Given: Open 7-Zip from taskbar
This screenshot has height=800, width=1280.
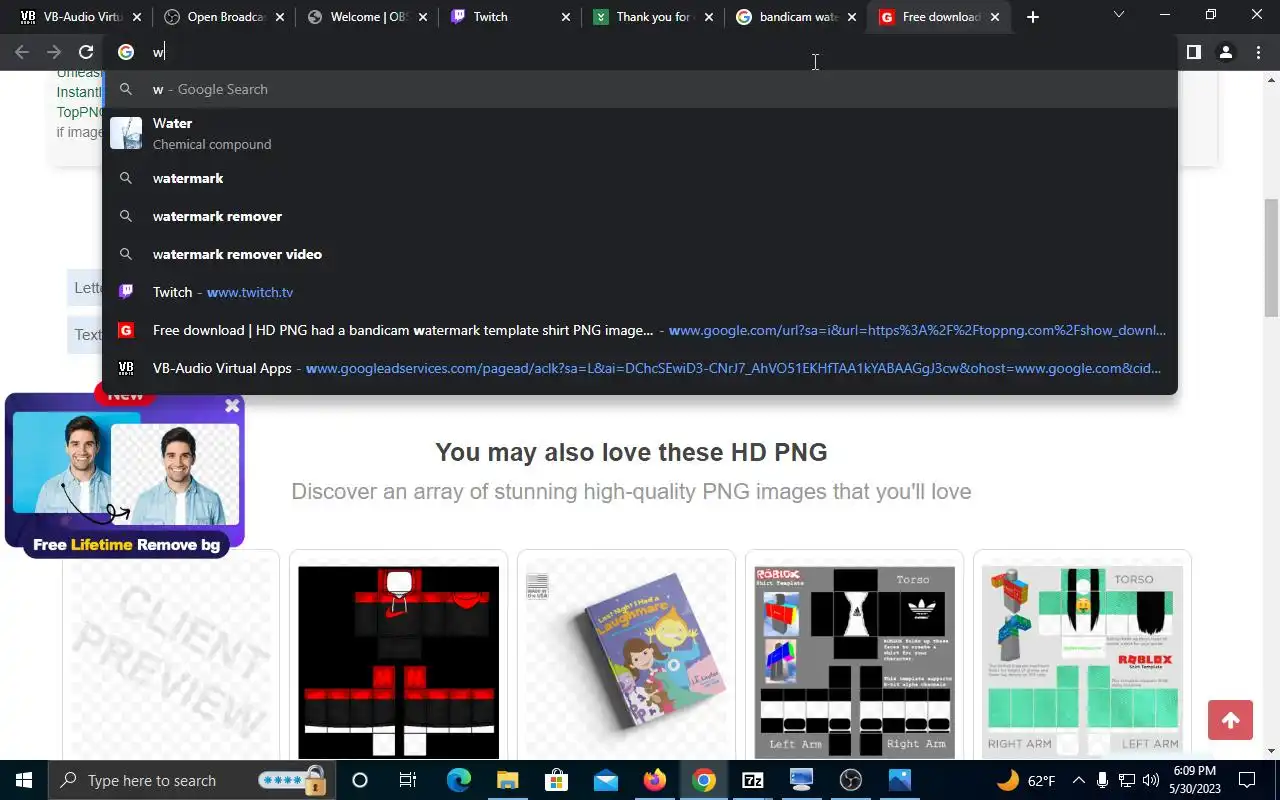Looking at the screenshot, I should click(x=753, y=780).
